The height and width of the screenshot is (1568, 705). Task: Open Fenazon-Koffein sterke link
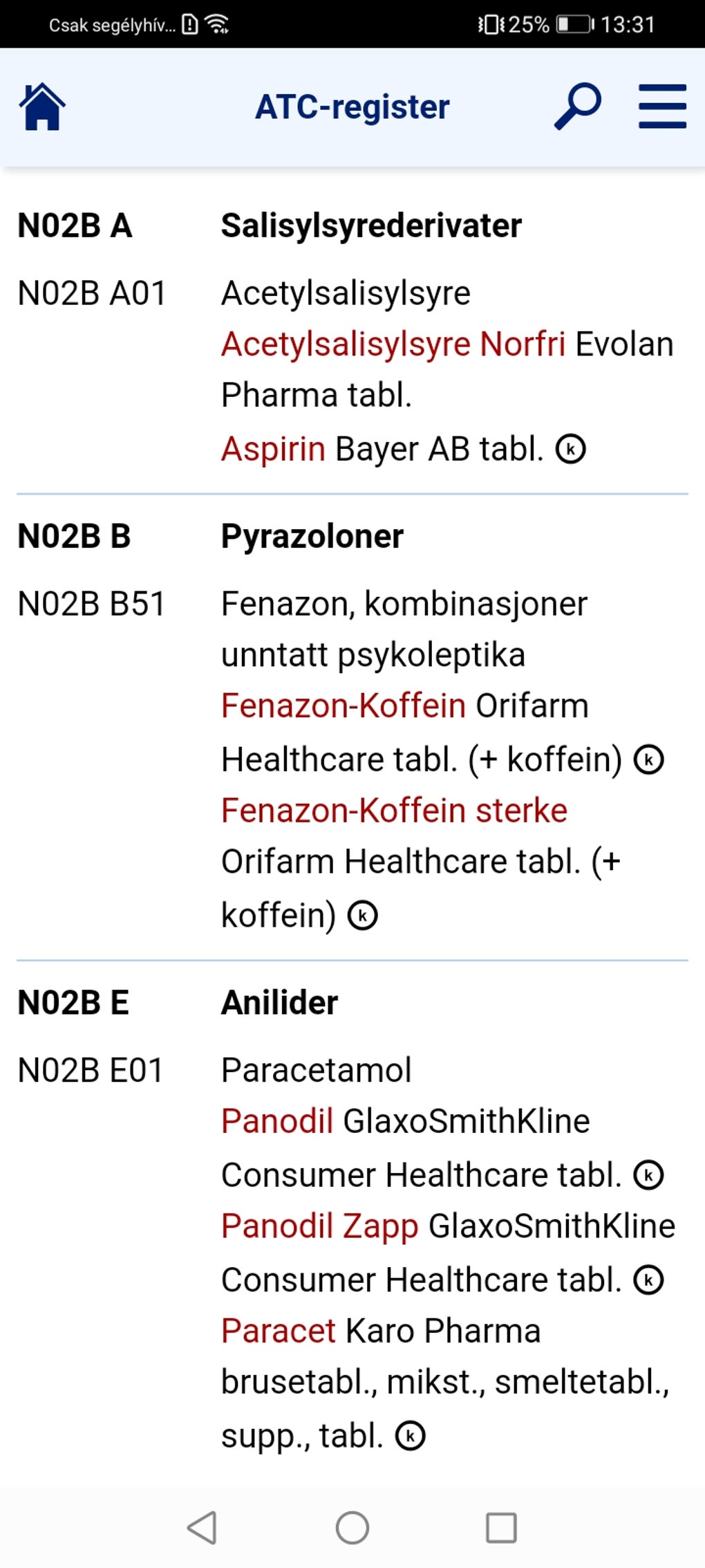(394, 810)
